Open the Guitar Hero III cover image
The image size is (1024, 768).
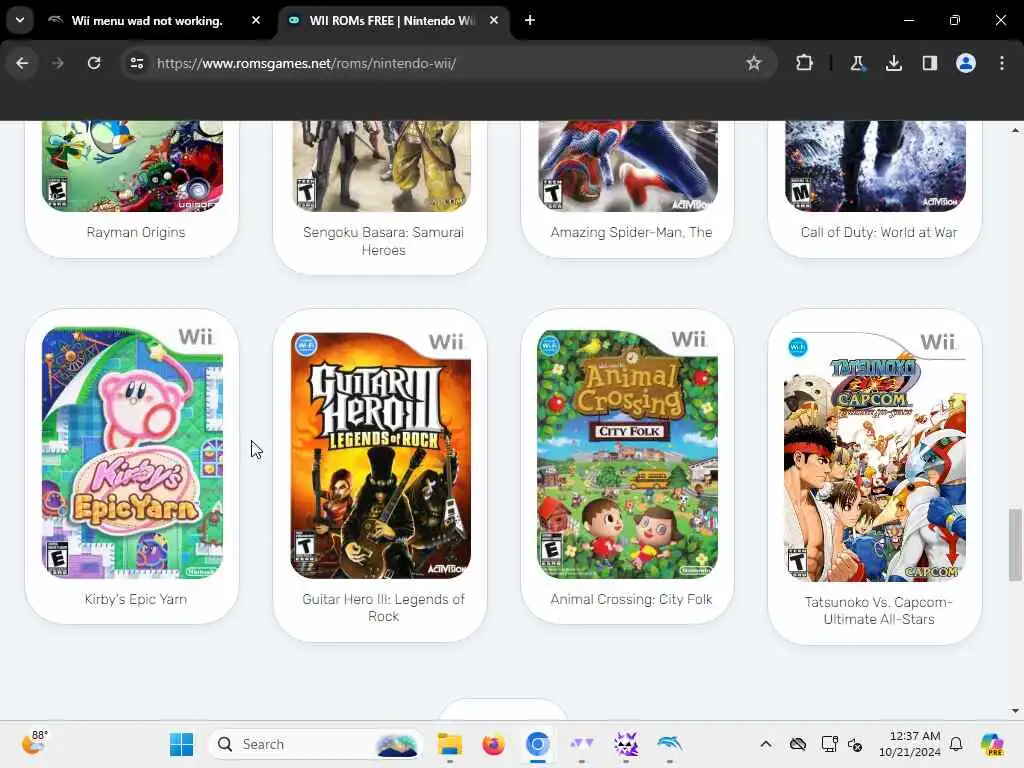point(381,455)
